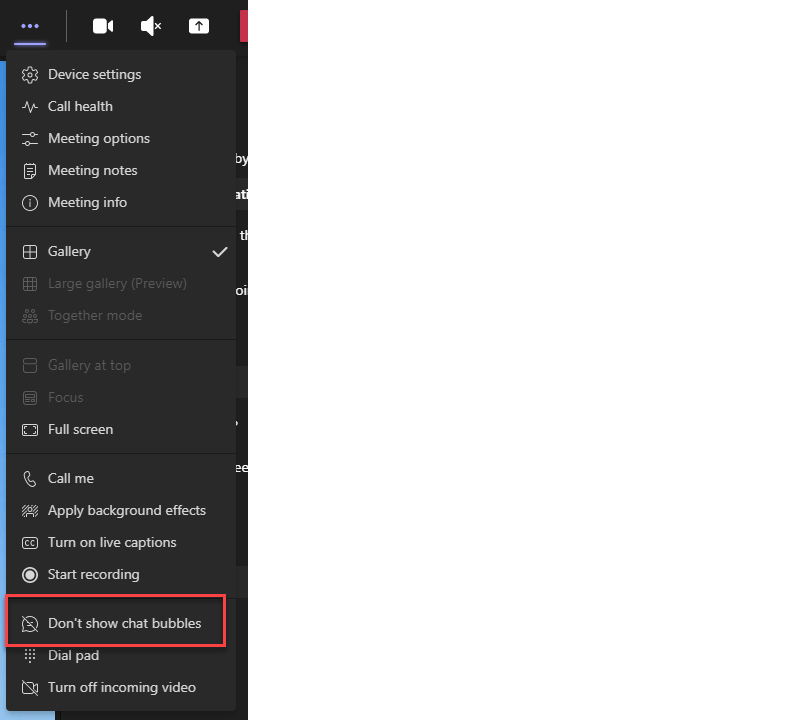
Task: Toggle the camera icon in toolbar
Action: pyautogui.click(x=103, y=26)
